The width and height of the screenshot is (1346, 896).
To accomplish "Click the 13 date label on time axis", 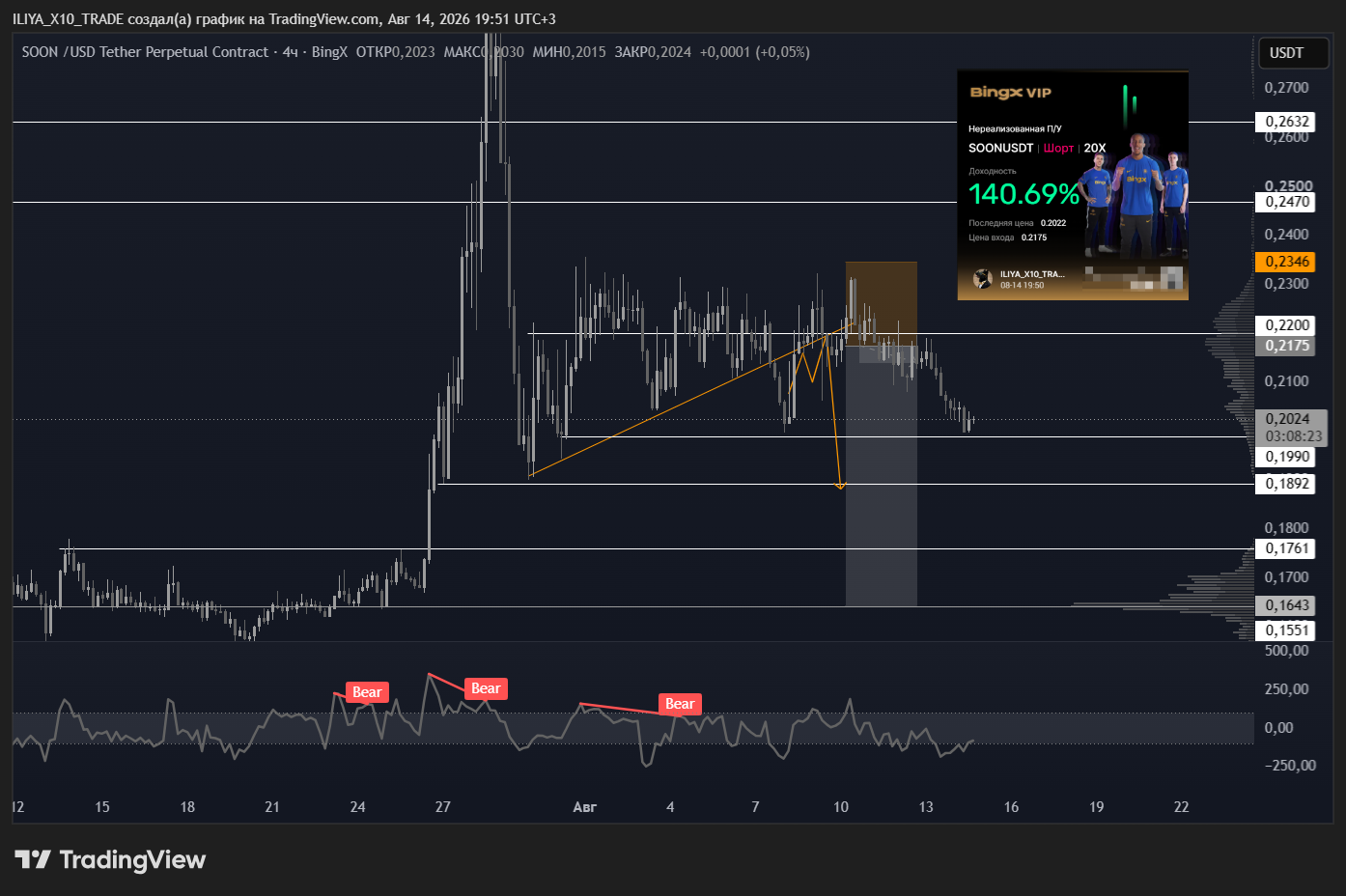I will point(926,807).
